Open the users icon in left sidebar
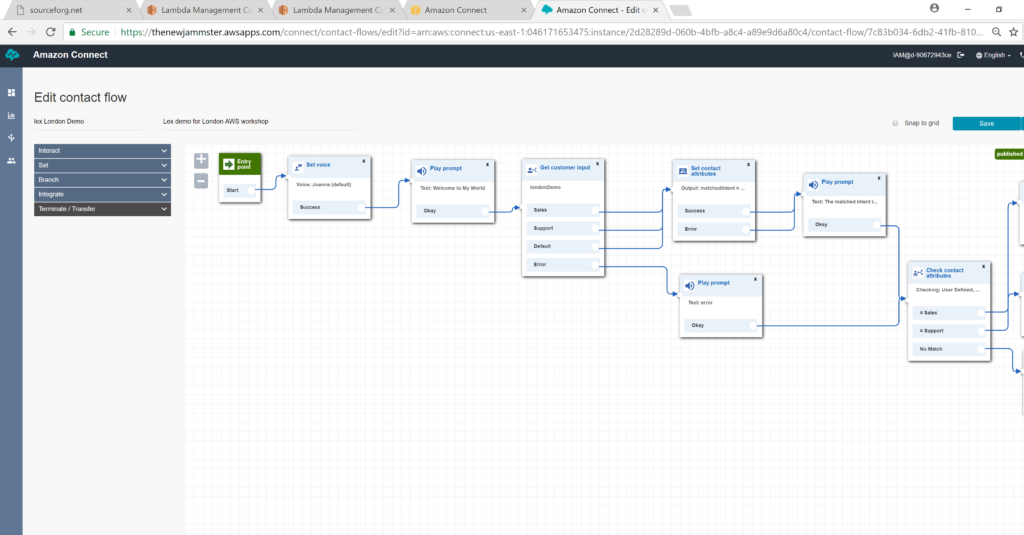This screenshot has width=1024, height=535. 11,161
